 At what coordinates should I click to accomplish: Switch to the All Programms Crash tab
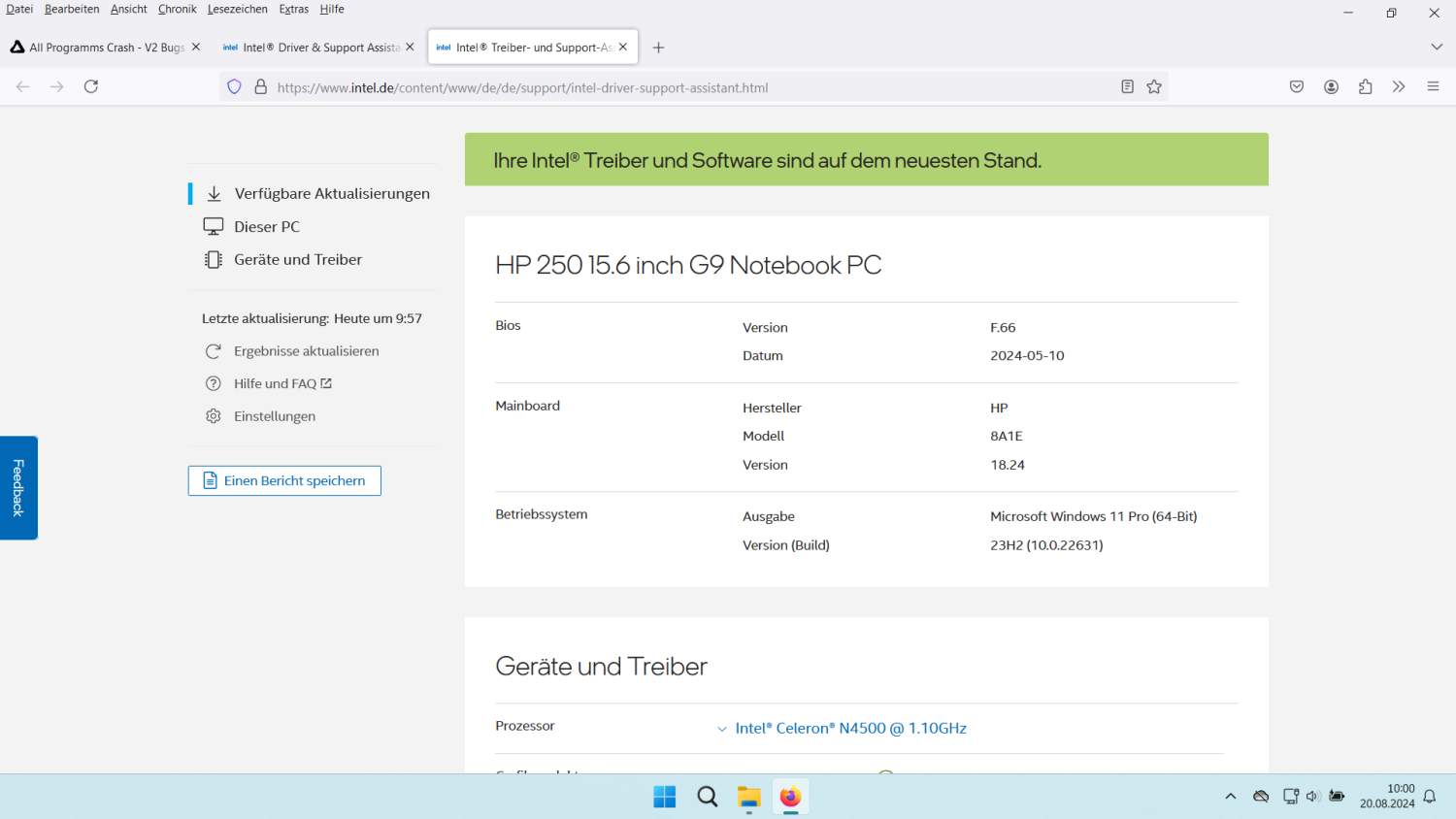click(102, 46)
